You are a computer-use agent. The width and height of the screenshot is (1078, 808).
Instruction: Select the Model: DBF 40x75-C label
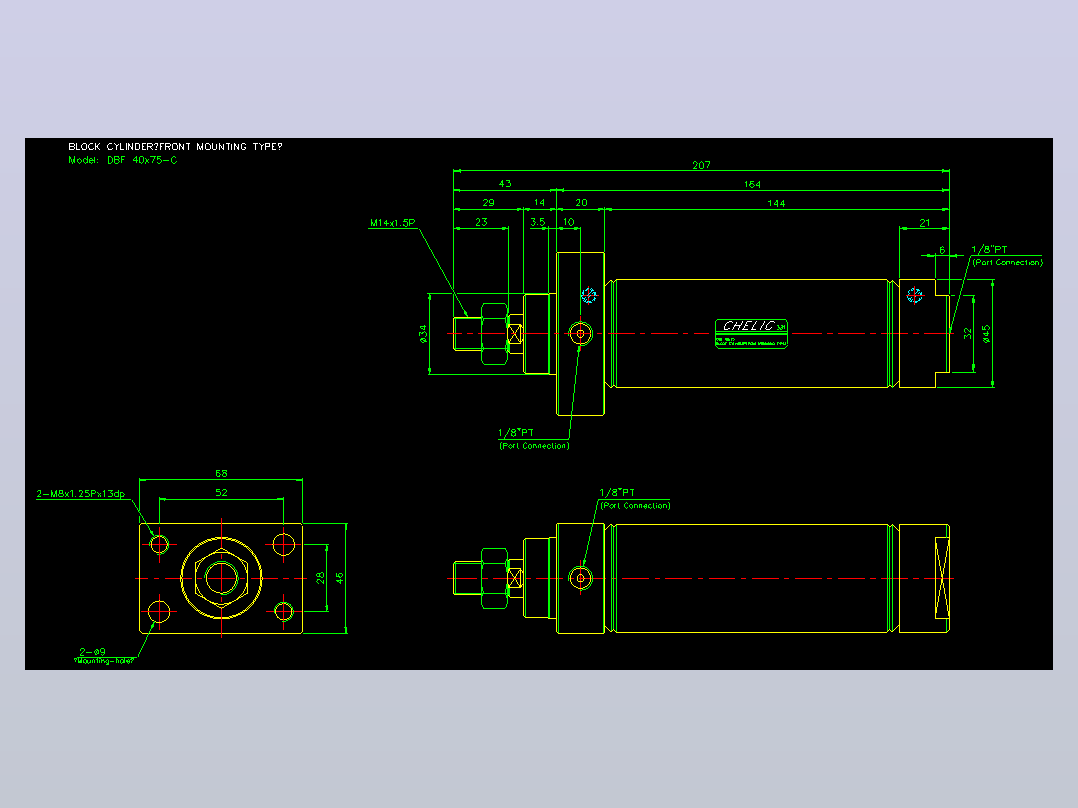pyautogui.click(x=122, y=160)
